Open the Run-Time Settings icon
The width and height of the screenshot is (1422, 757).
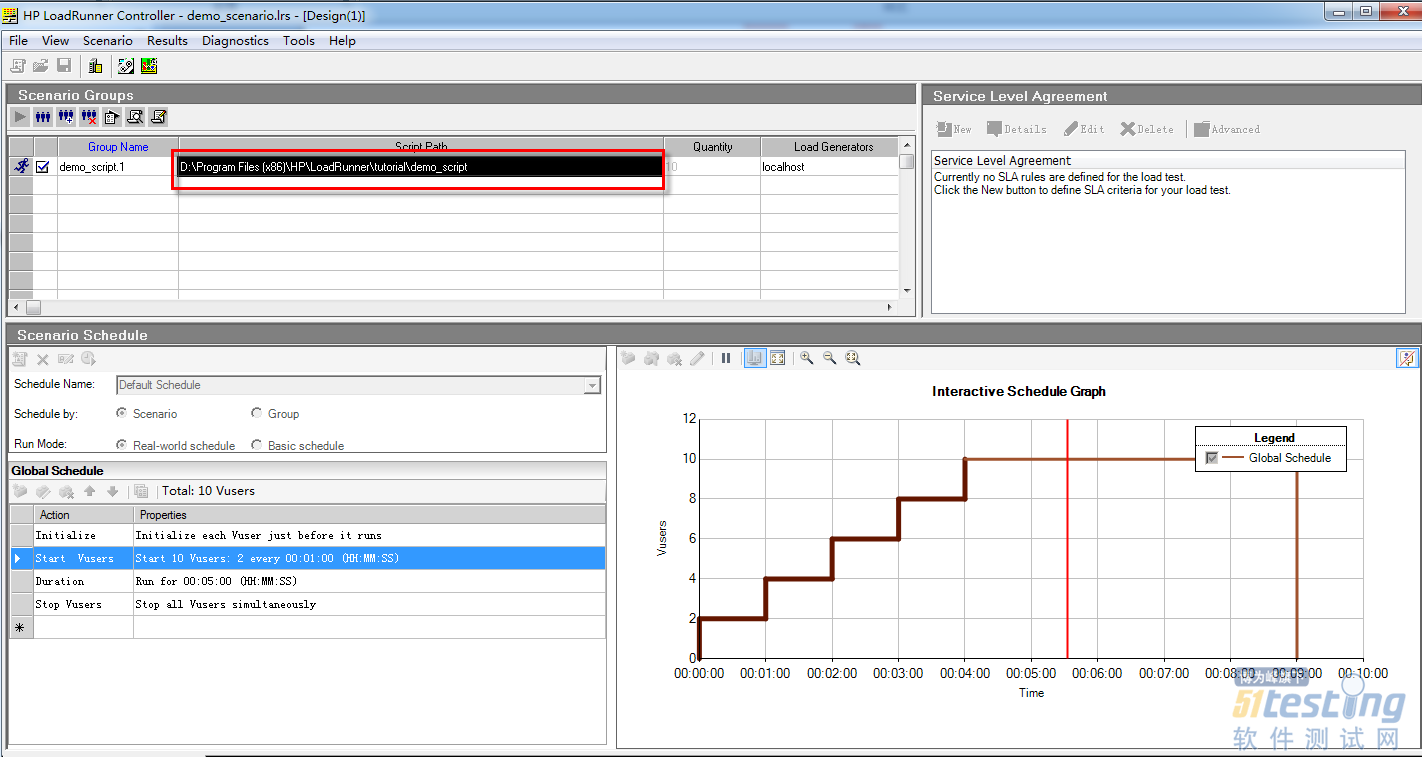point(112,117)
